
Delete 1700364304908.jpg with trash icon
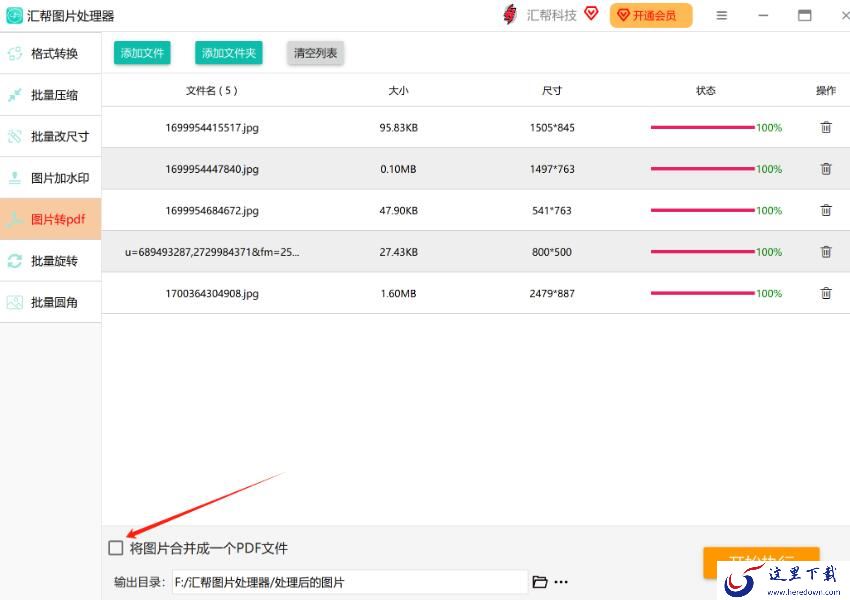coord(826,293)
